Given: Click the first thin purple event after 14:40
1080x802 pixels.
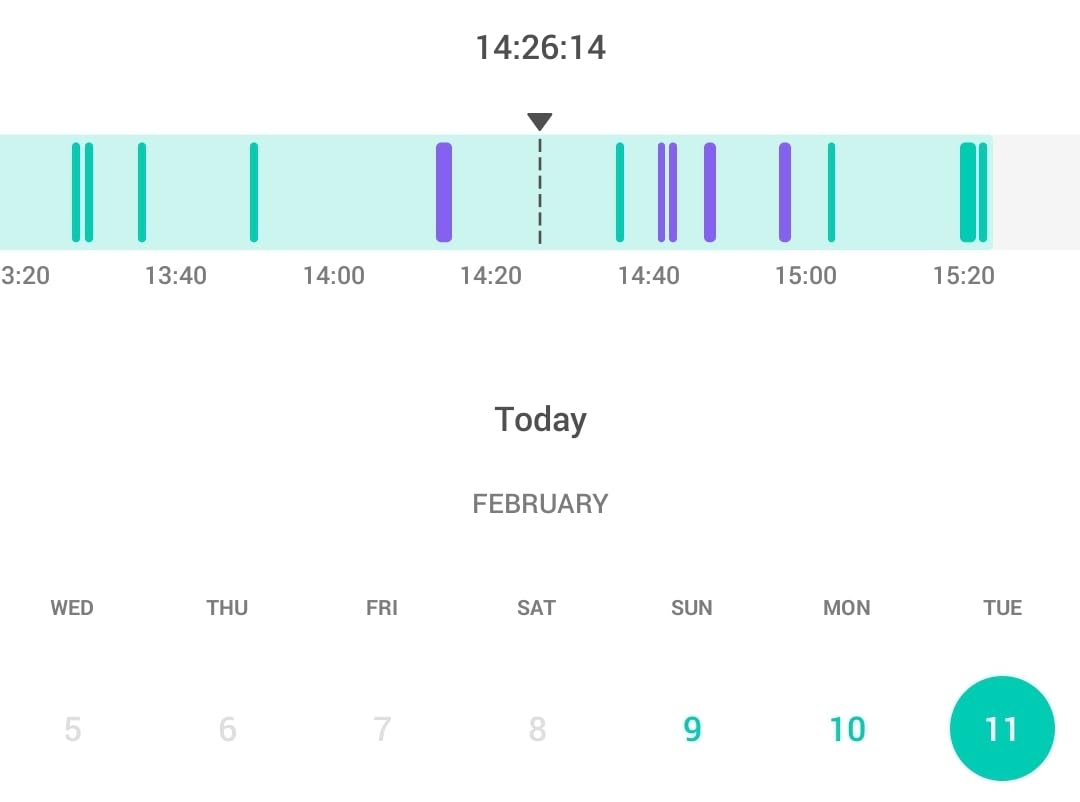Looking at the screenshot, I should [661, 192].
